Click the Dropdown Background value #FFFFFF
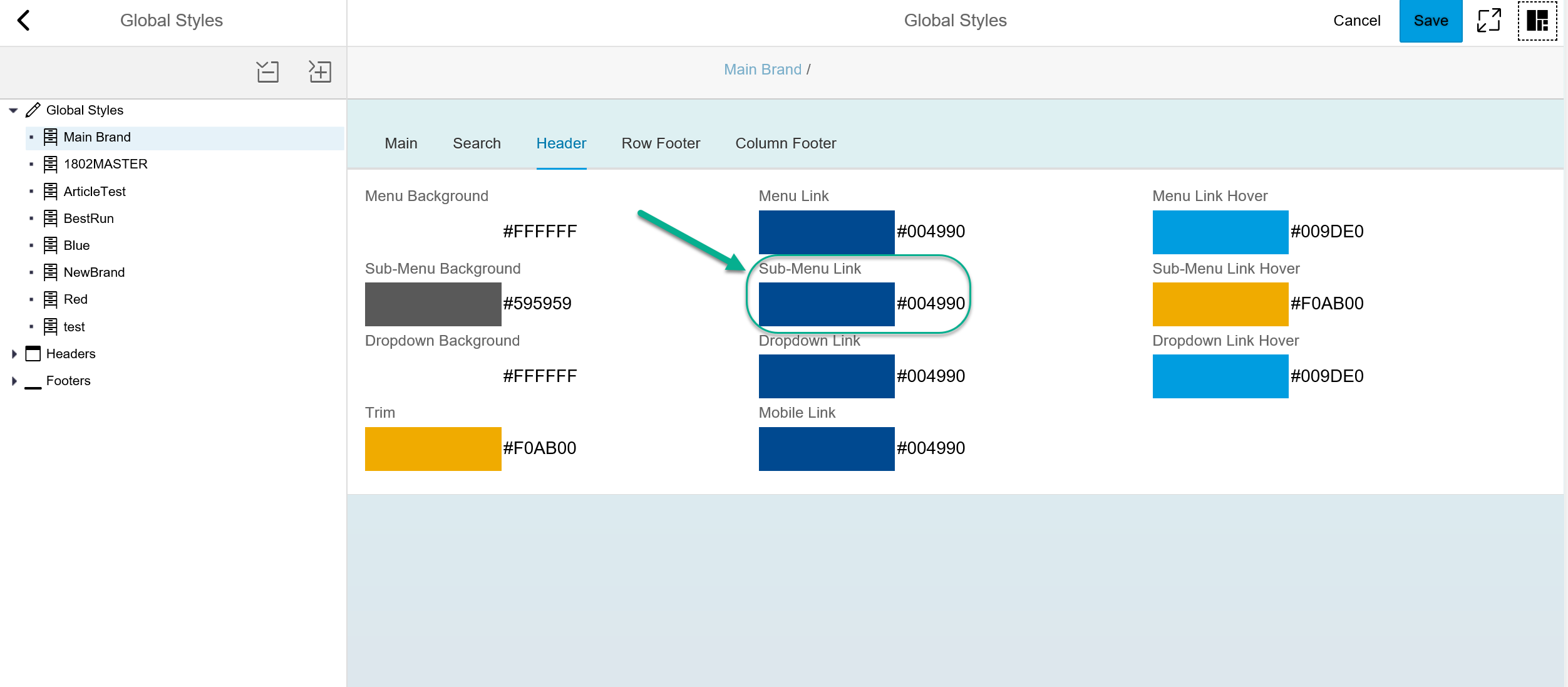Image resolution: width=1568 pixels, height=687 pixels. pos(540,376)
